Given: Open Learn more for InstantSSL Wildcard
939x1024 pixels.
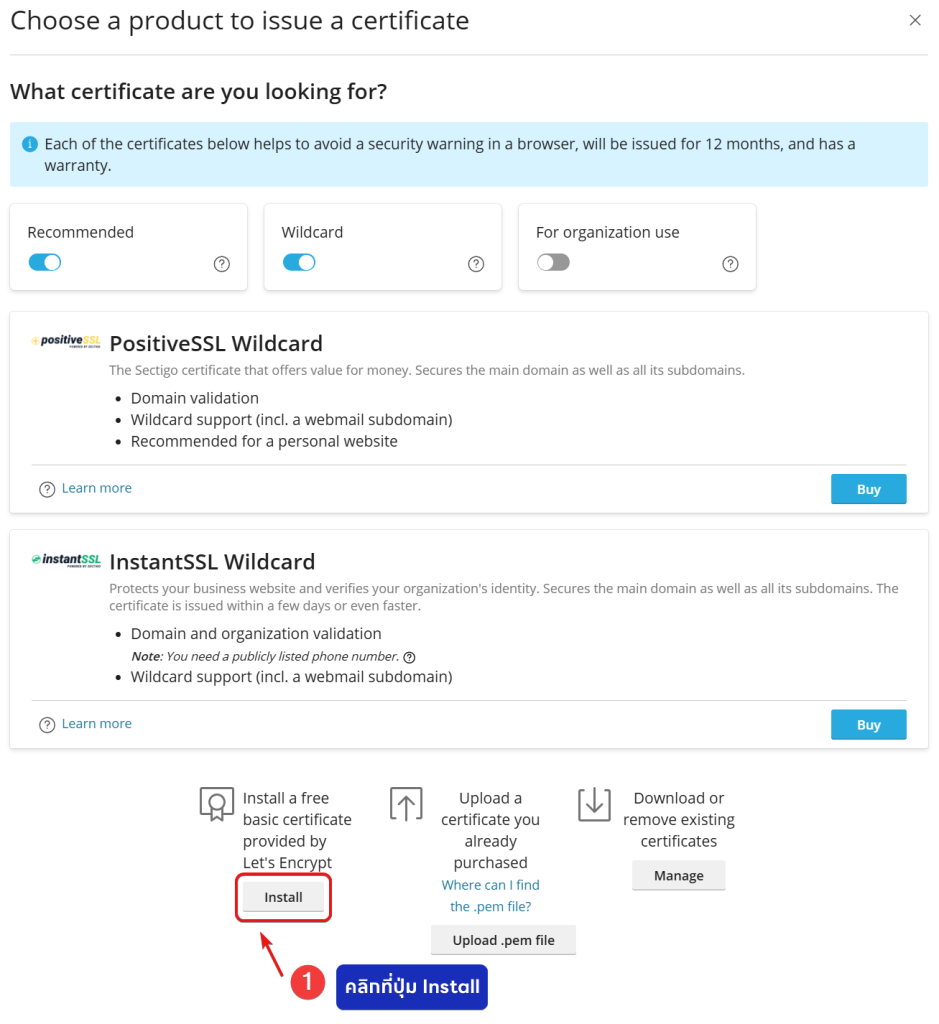Looking at the screenshot, I should tap(96, 723).
